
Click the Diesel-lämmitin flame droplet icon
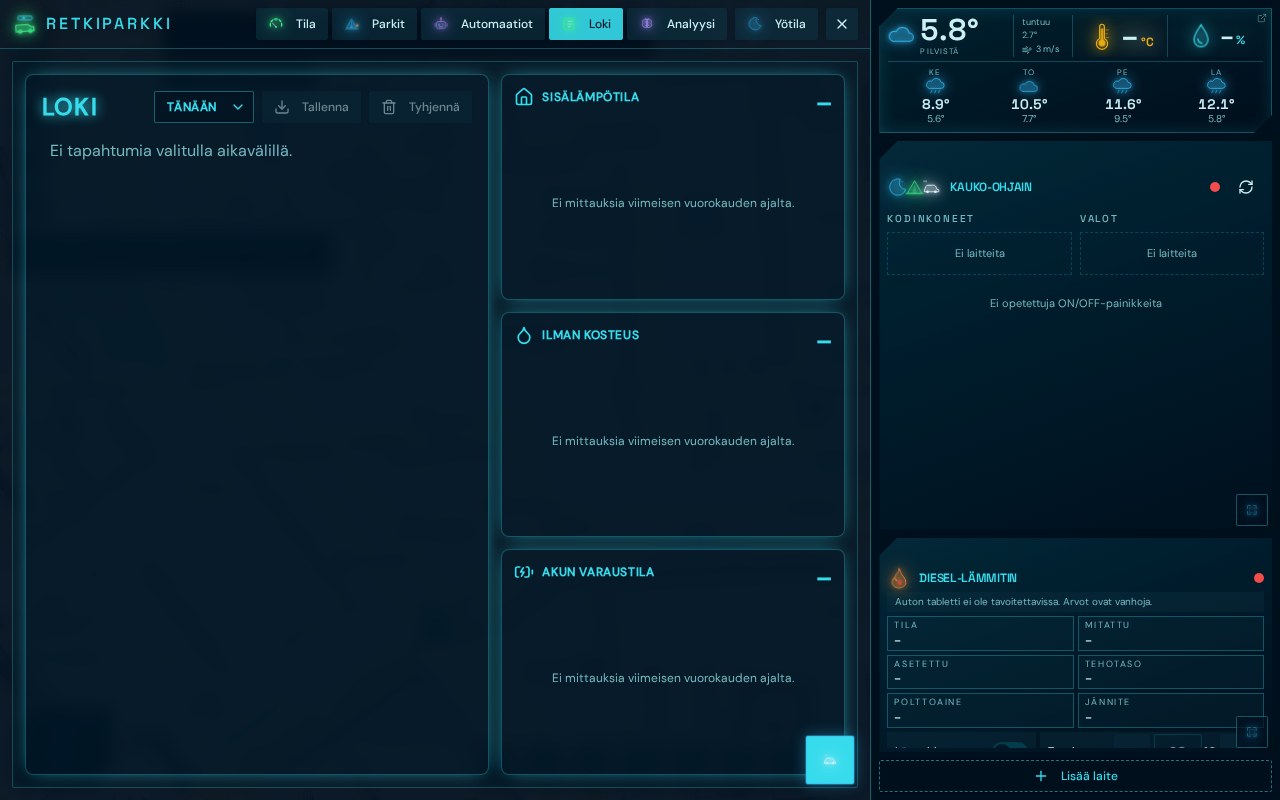coord(899,578)
